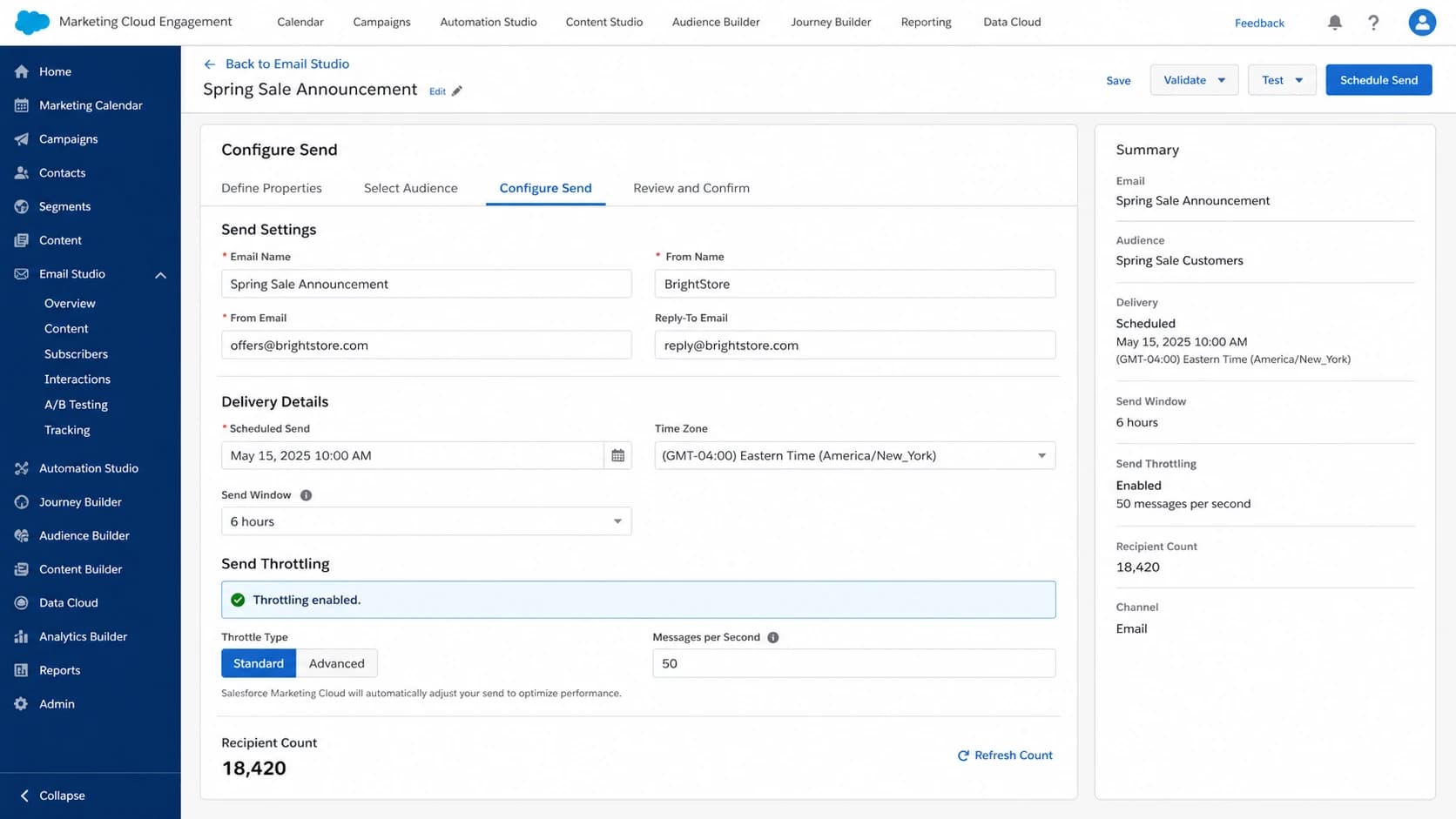Select the Advanced throttle type
This screenshot has width=1456, height=819.
(336, 663)
